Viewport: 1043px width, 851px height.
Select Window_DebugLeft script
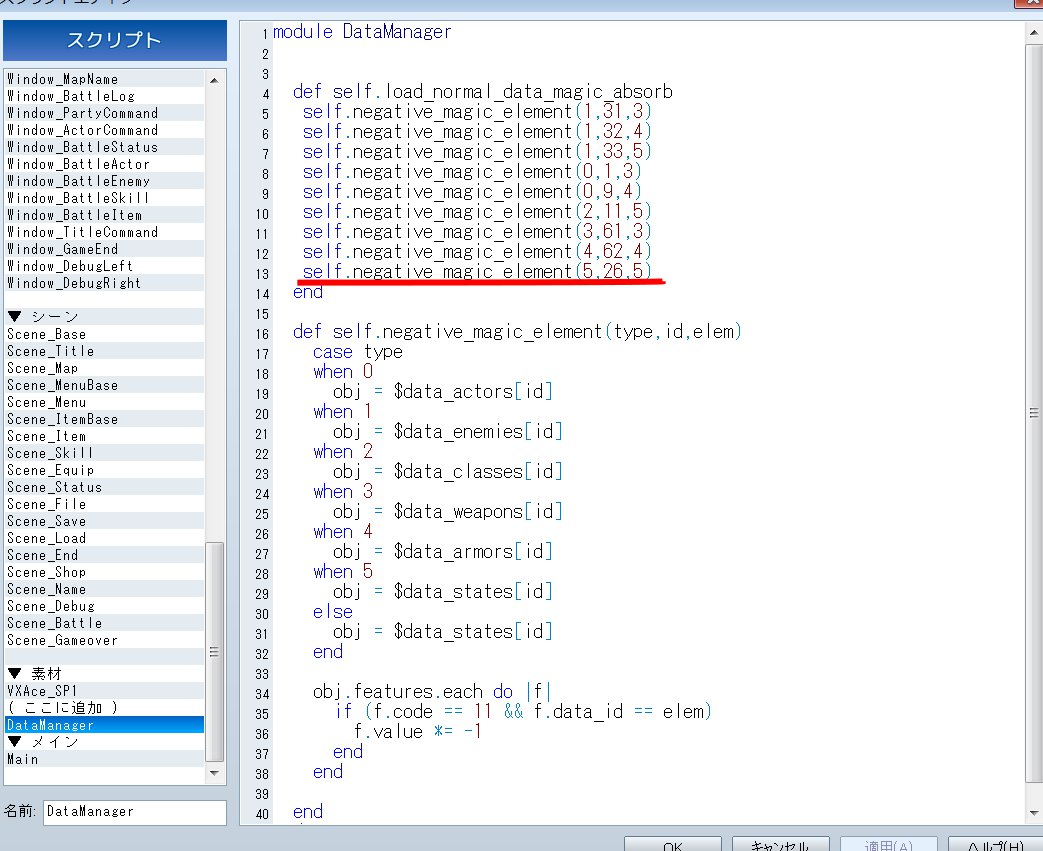click(x=104, y=265)
